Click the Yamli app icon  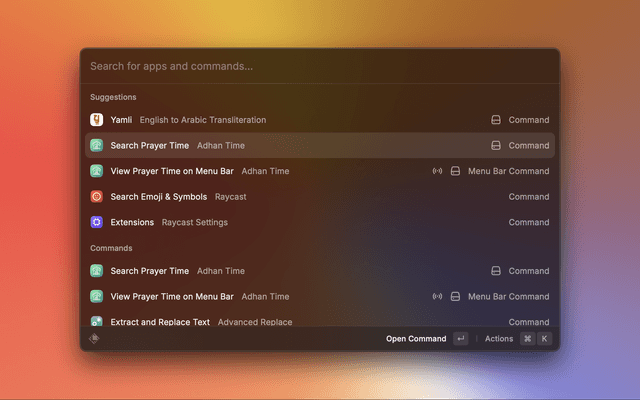pos(97,120)
